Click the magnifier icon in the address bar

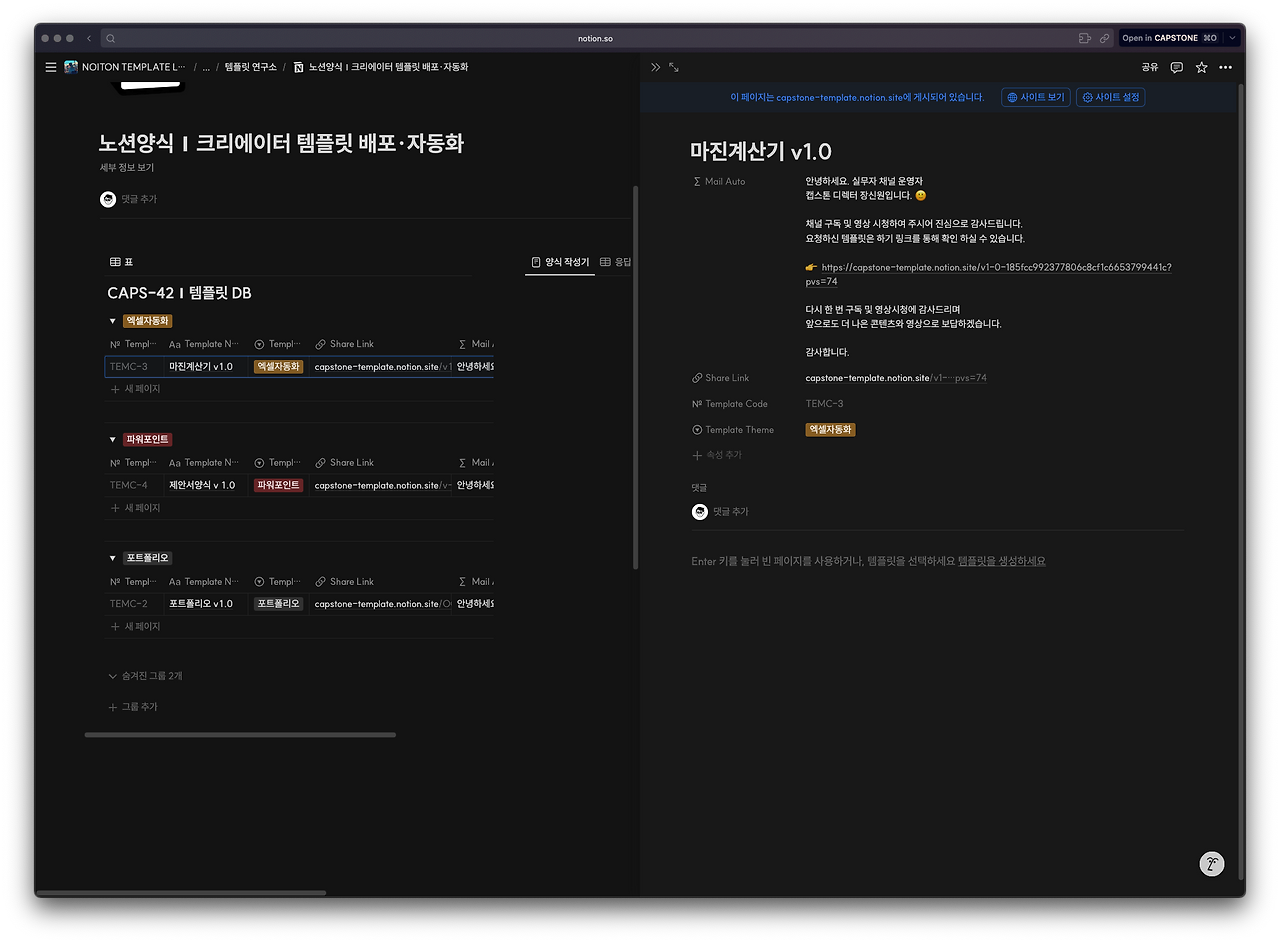point(110,37)
